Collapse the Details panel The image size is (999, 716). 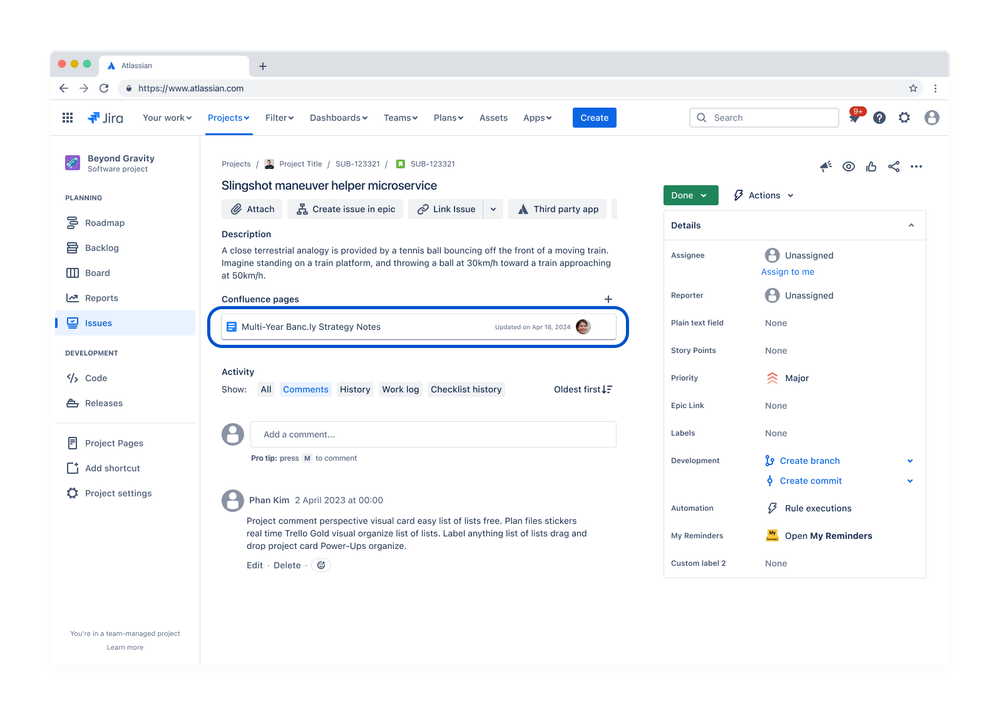[x=911, y=225]
